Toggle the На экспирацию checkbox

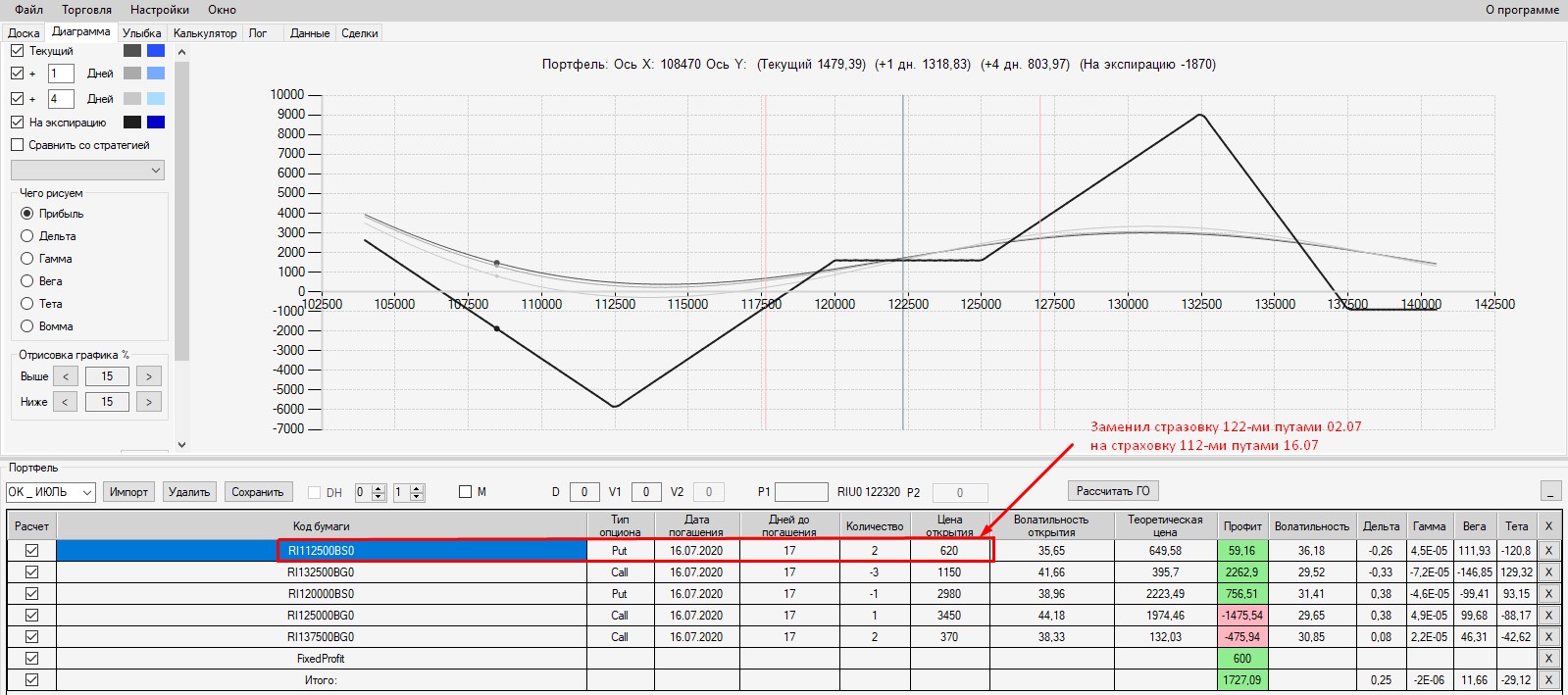17,123
